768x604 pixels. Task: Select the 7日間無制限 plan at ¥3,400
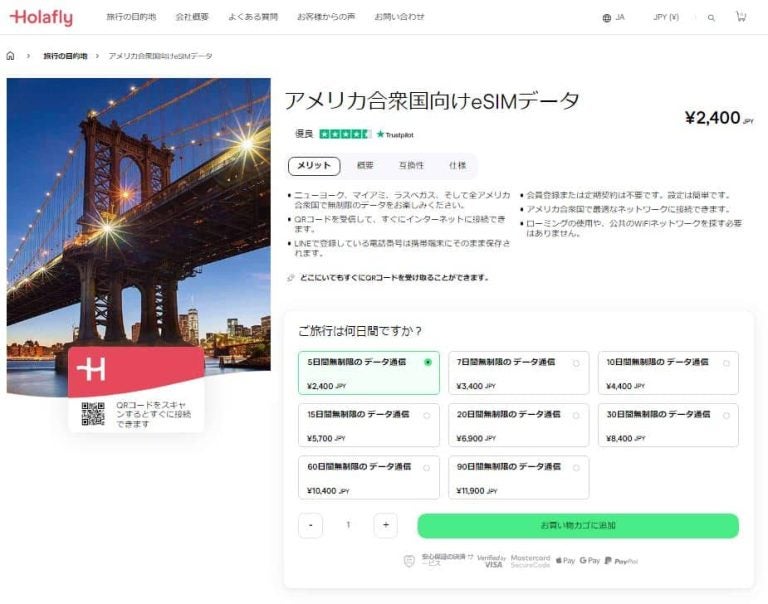pos(519,373)
